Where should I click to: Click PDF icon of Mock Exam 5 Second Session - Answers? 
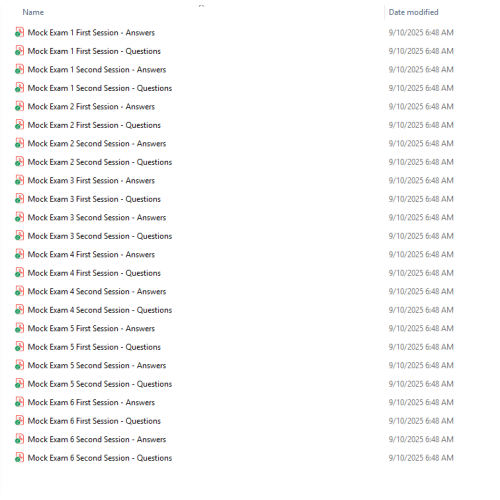(19, 365)
